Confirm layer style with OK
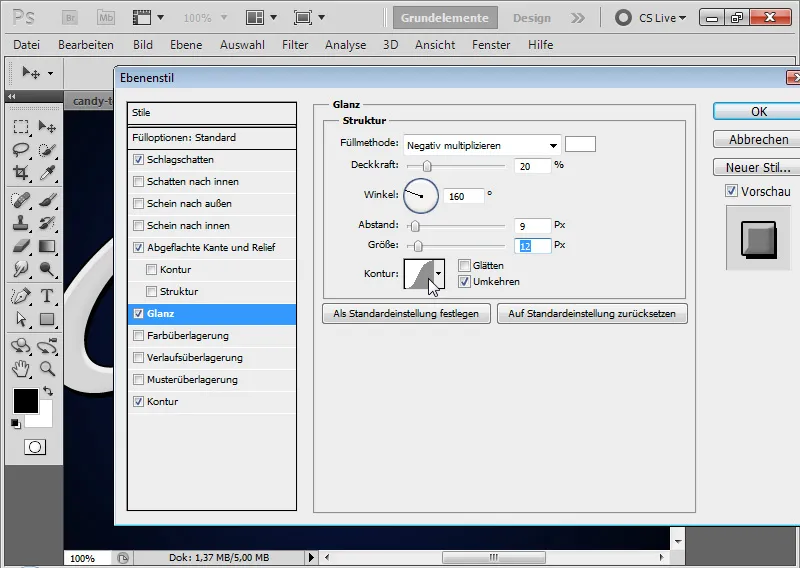Image resolution: width=800 pixels, height=568 pixels. 759,111
